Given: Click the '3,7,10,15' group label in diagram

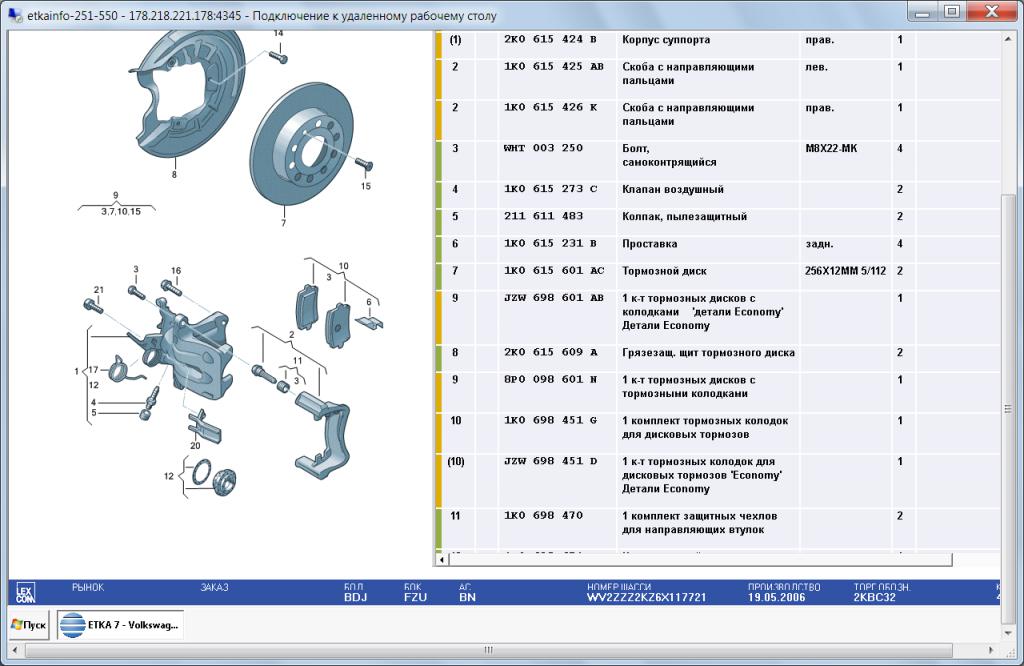Looking at the screenshot, I should click(x=121, y=212).
